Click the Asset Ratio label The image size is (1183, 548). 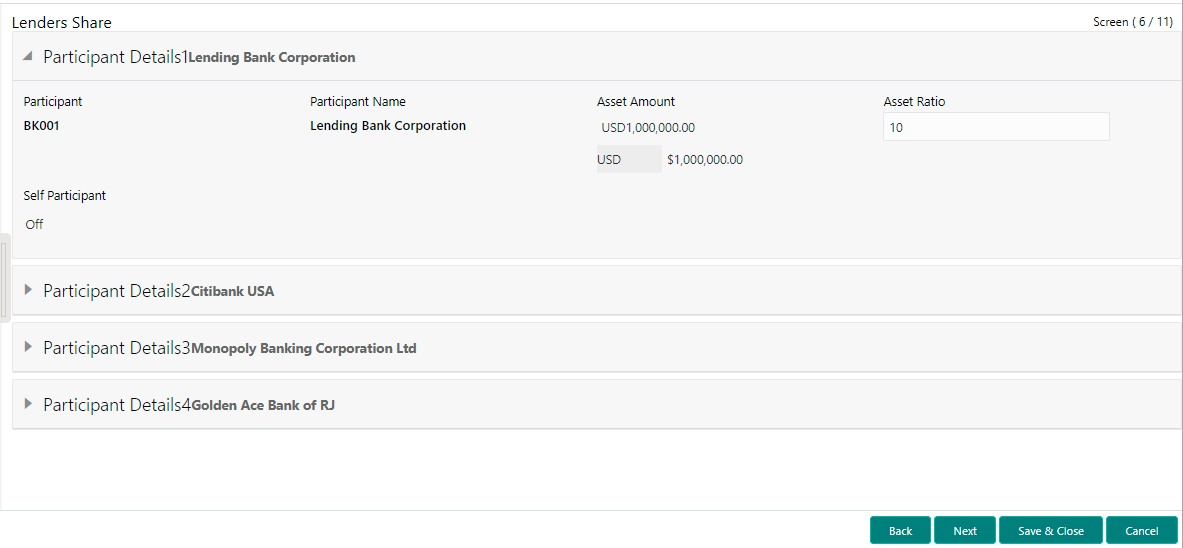coord(914,101)
